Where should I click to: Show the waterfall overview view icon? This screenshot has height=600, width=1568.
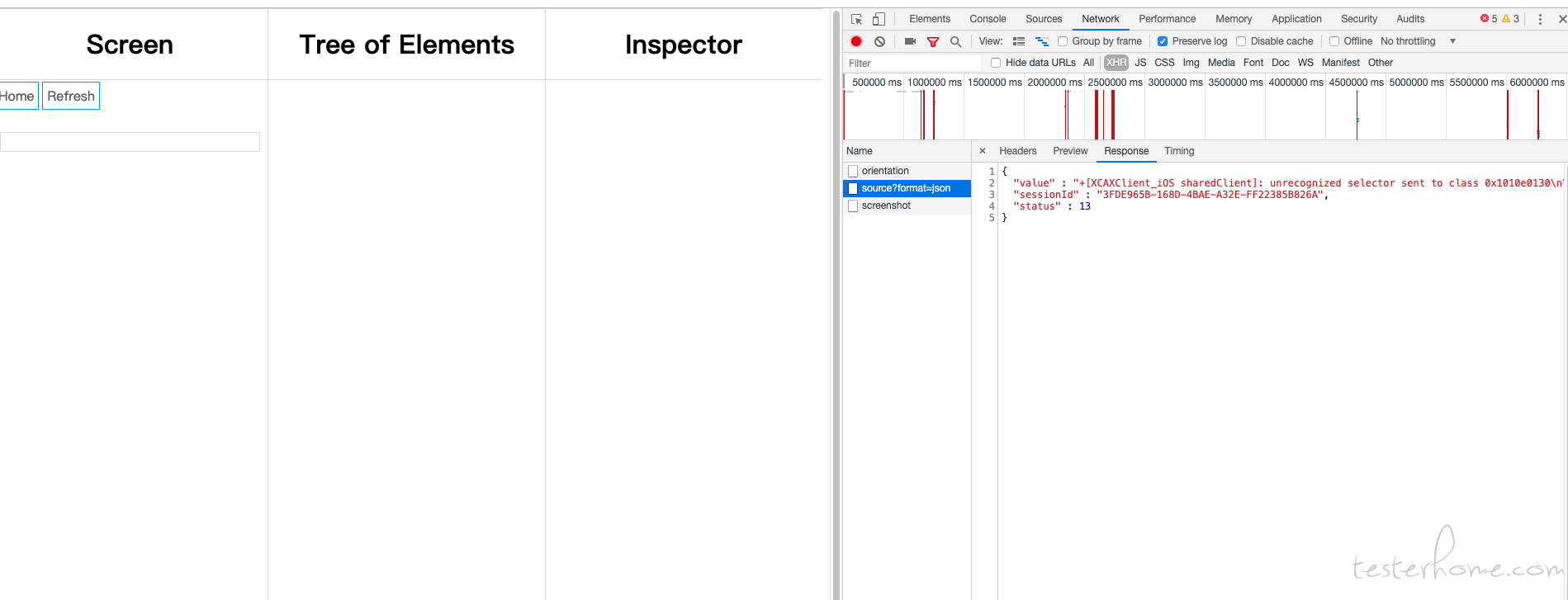click(x=1042, y=41)
